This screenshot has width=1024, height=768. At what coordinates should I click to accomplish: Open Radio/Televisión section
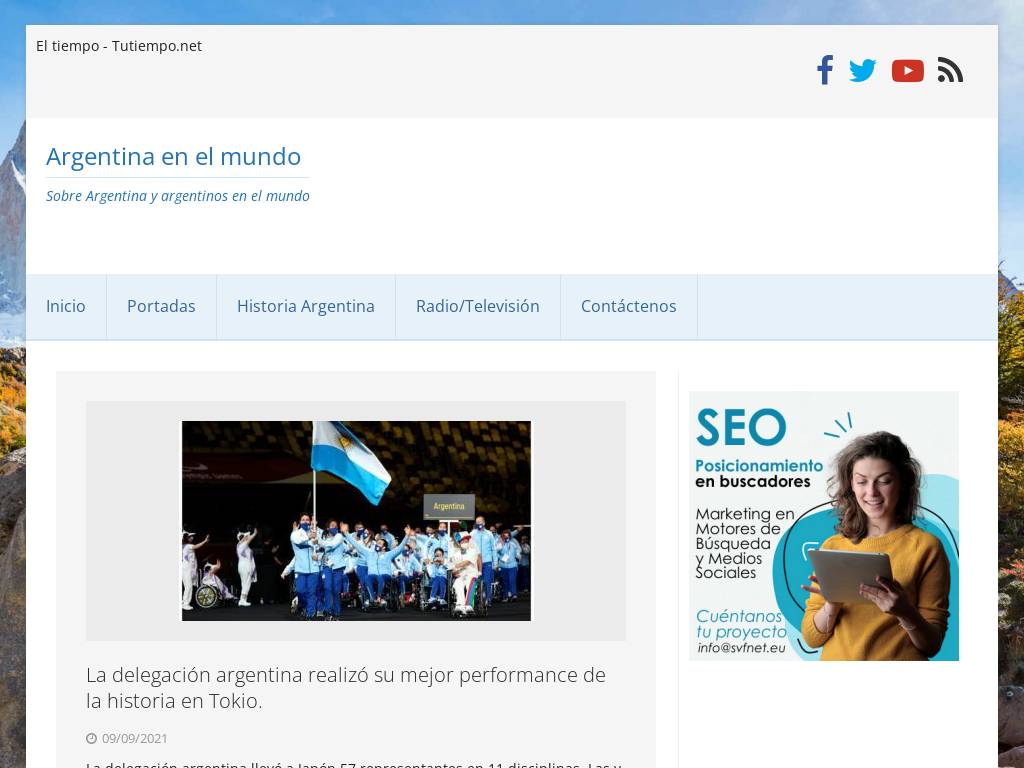coord(478,306)
